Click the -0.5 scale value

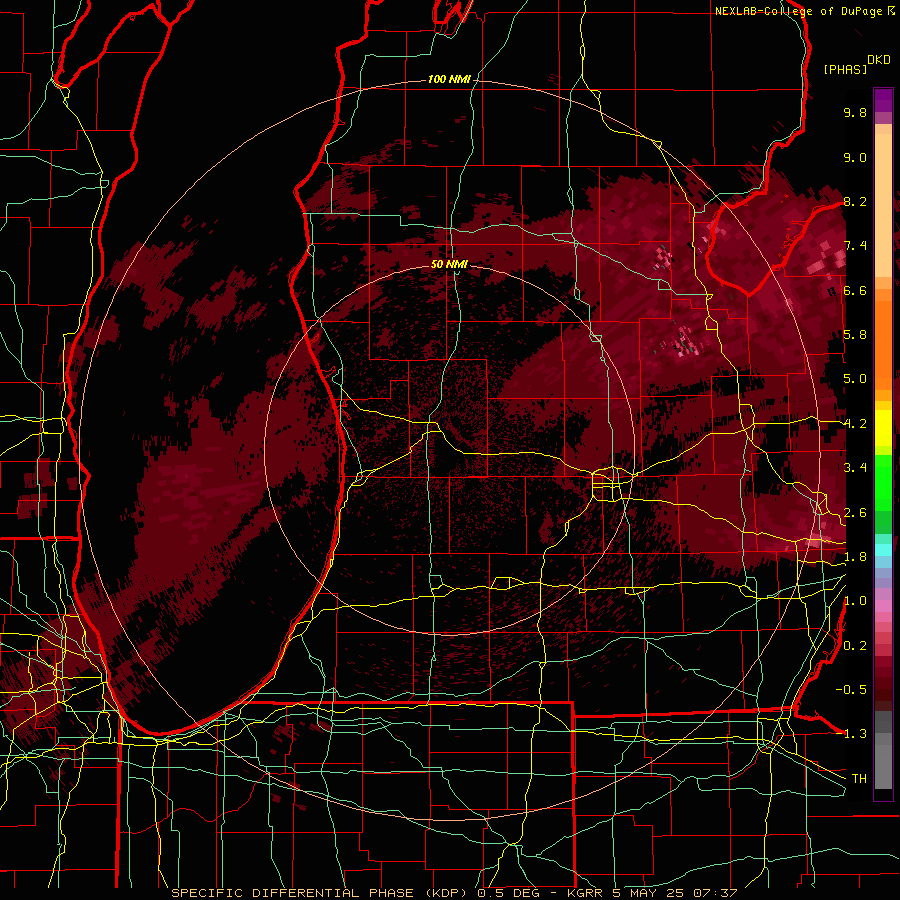851,690
